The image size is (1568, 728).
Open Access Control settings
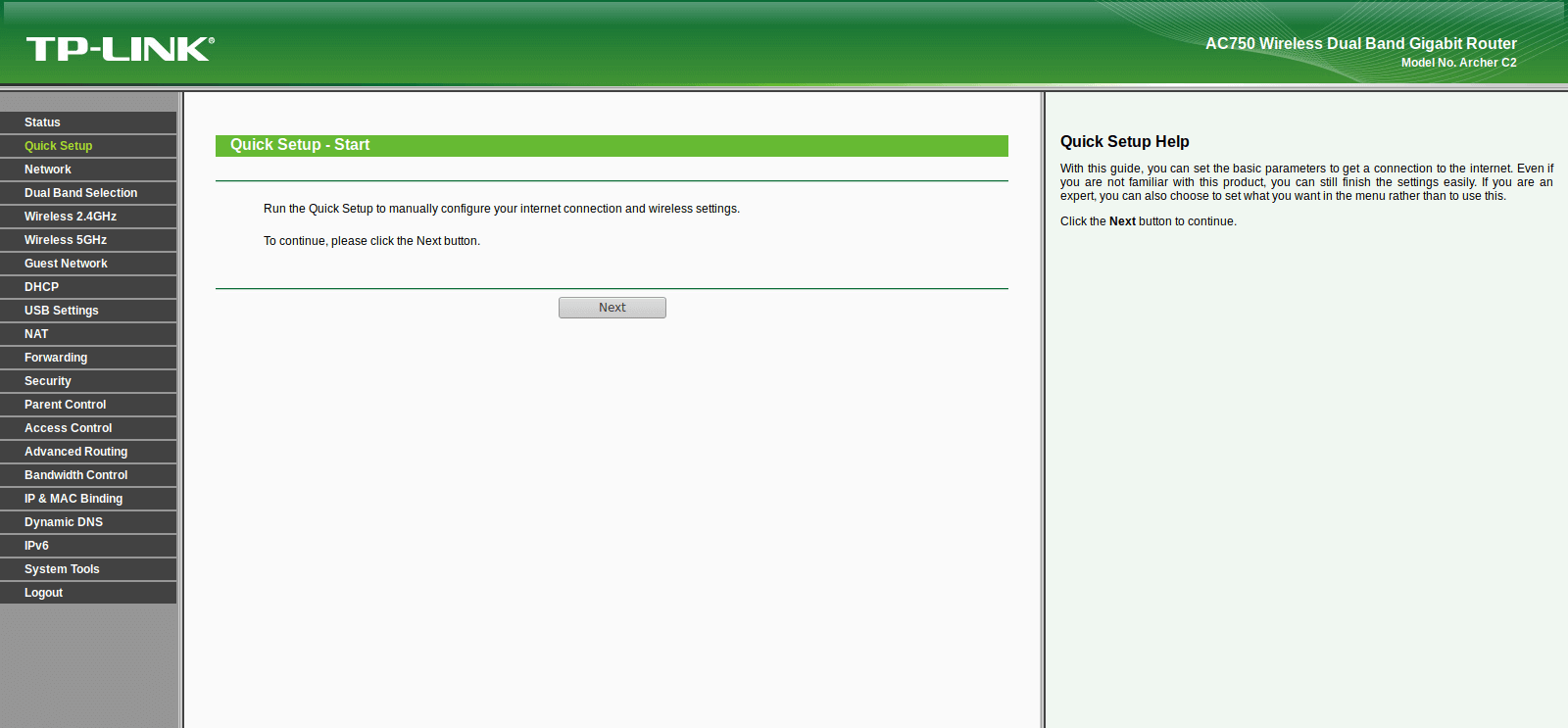(88, 428)
